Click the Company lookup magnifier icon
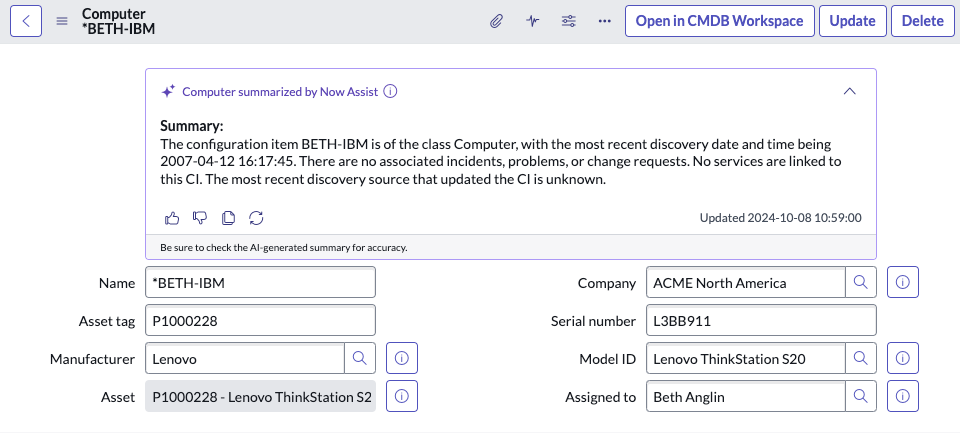 click(861, 282)
